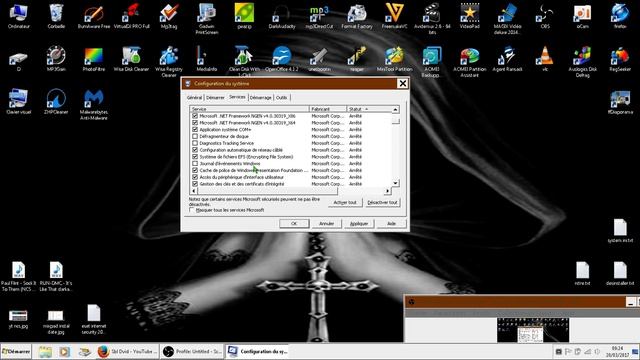Open the Corbeille recycle bin icon
Viewport: 640px width, 360px height.
56,16
